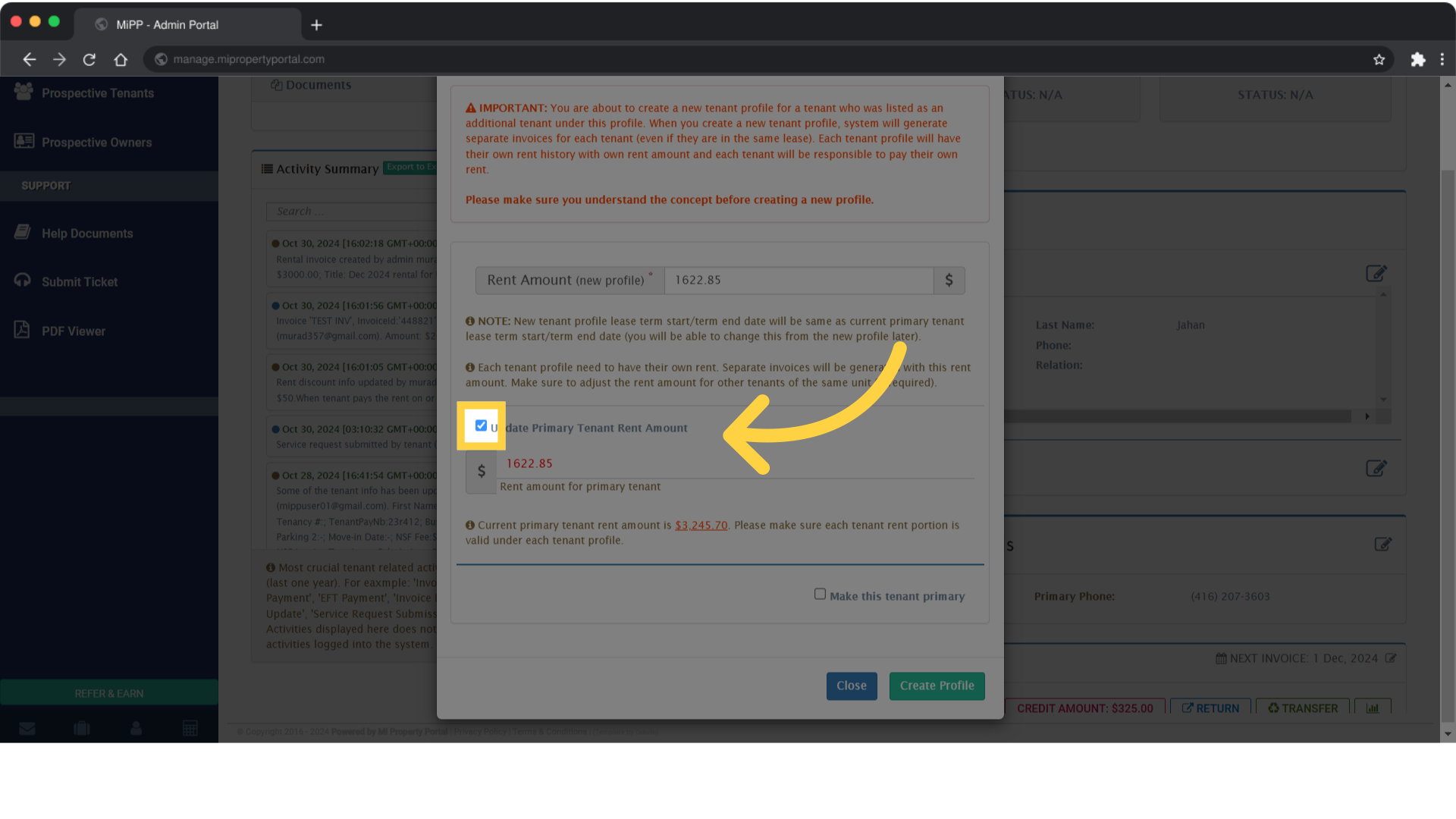Open Prospective Tenants in sidebar
This screenshot has height=819, width=1456.
(97, 93)
